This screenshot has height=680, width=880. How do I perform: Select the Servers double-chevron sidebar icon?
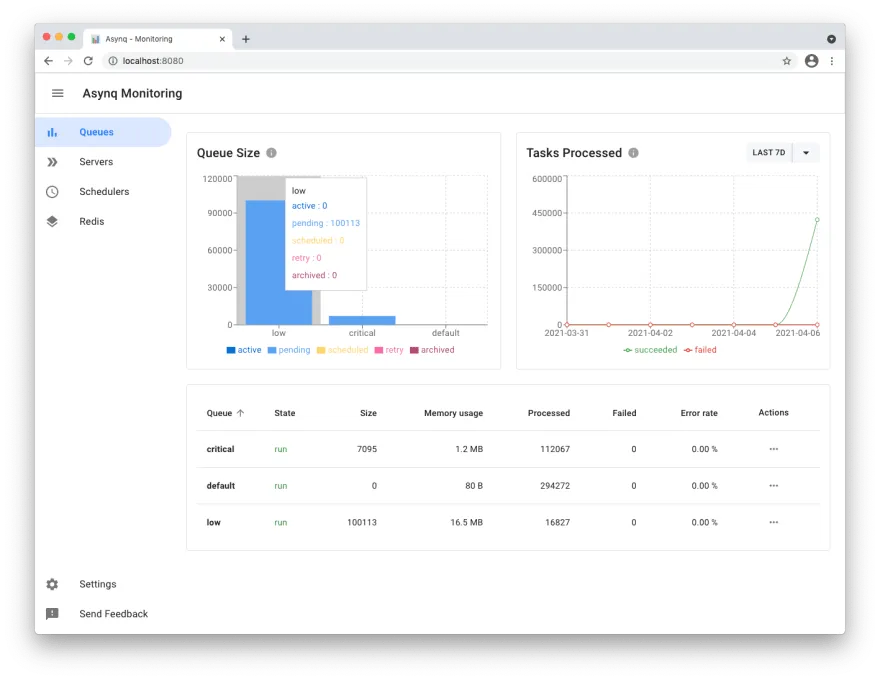[x=53, y=161]
